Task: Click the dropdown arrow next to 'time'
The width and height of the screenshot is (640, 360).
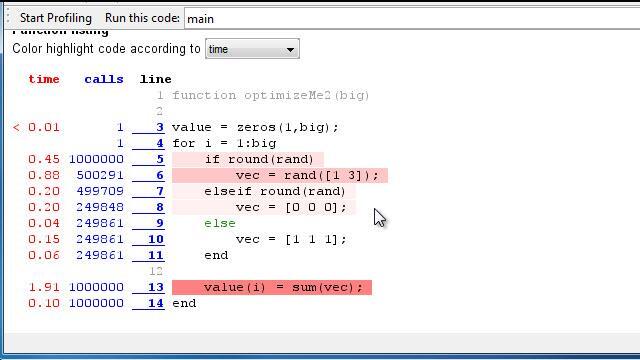Action: (290, 49)
